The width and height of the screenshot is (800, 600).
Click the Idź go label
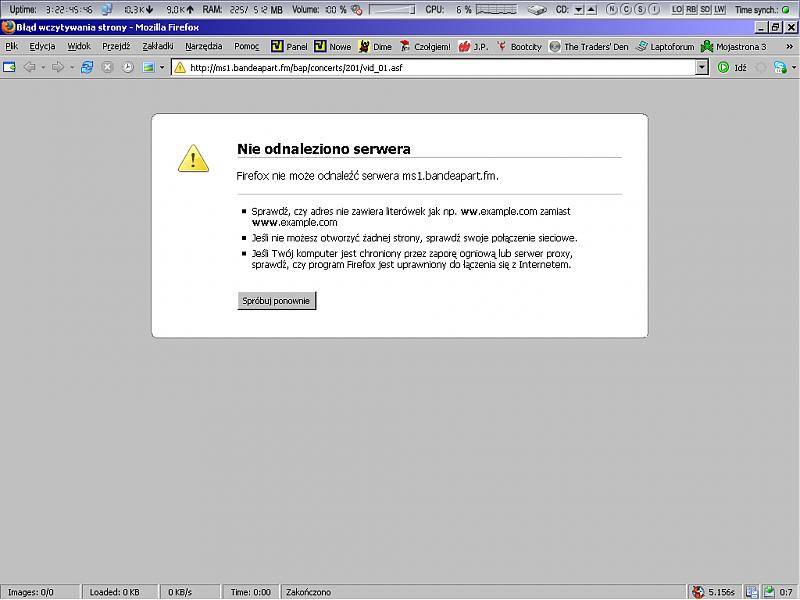(740, 67)
